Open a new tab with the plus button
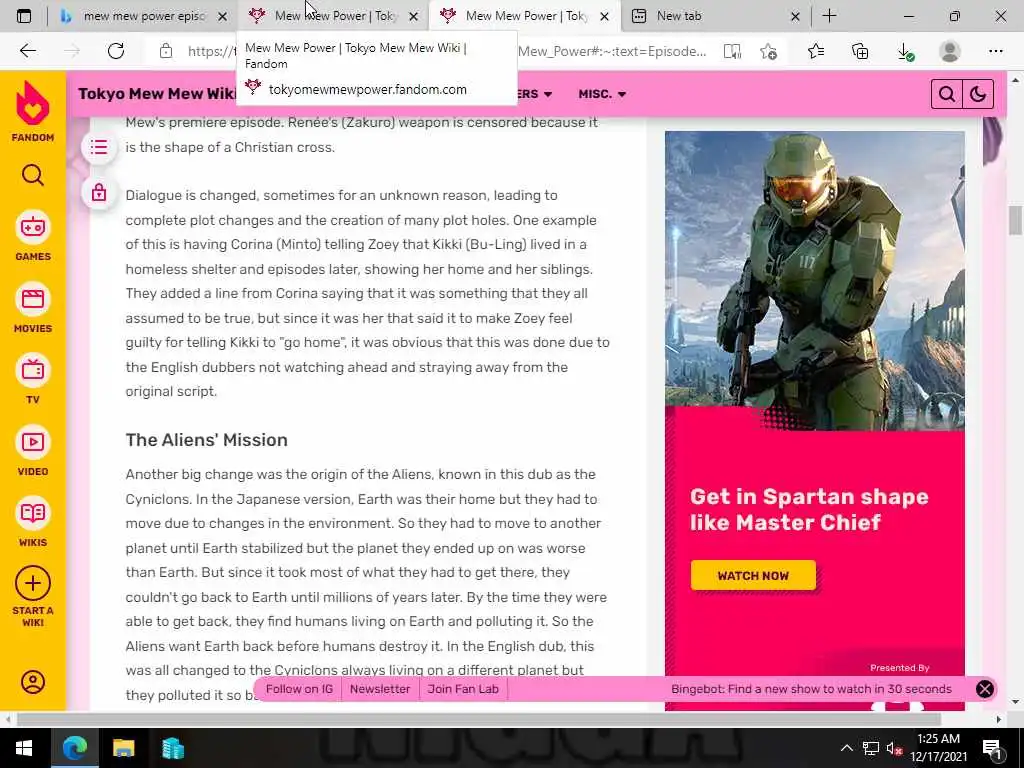Image resolution: width=1024 pixels, height=768 pixels. point(829,16)
